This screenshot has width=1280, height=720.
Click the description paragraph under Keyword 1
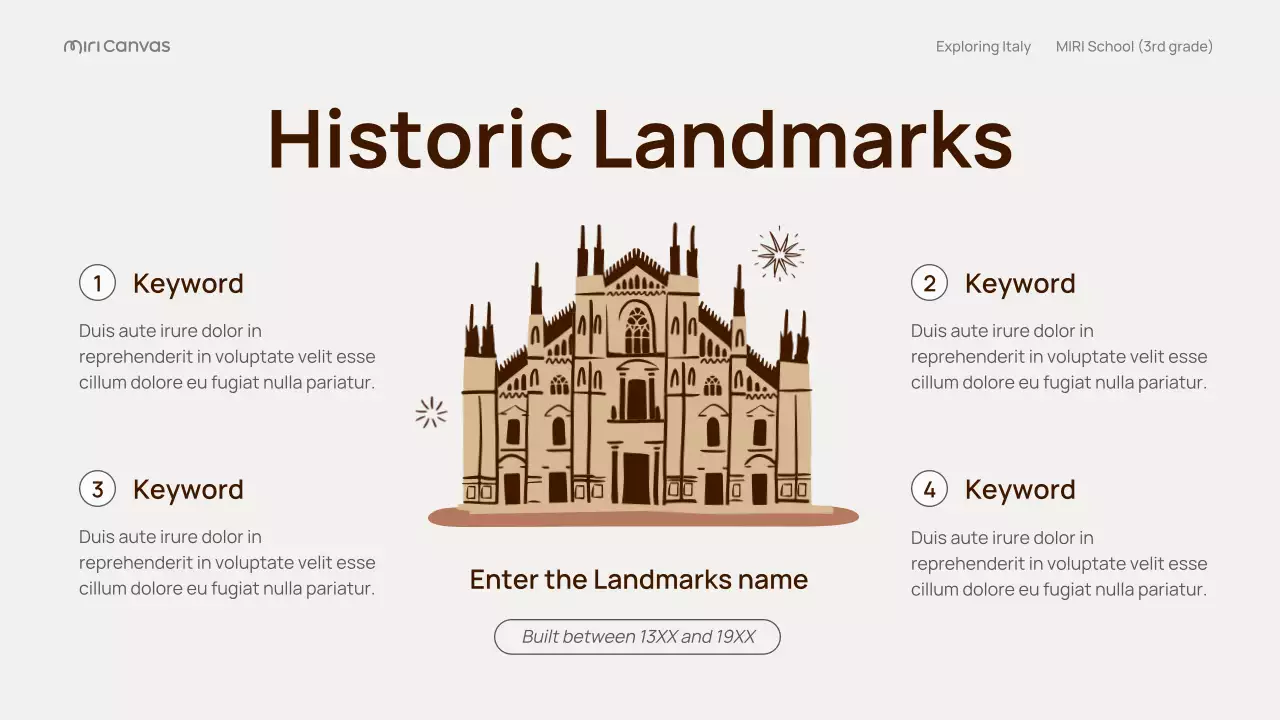pos(227,357)
